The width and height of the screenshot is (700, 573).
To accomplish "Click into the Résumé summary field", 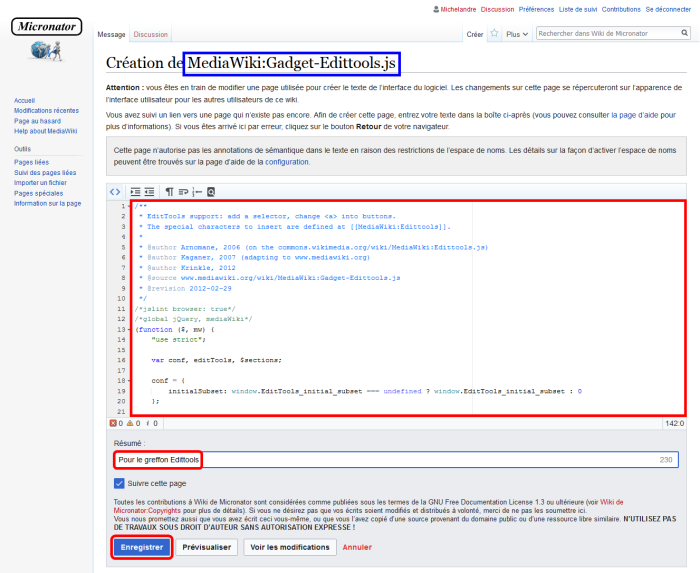I will click(x=396, y=460).
